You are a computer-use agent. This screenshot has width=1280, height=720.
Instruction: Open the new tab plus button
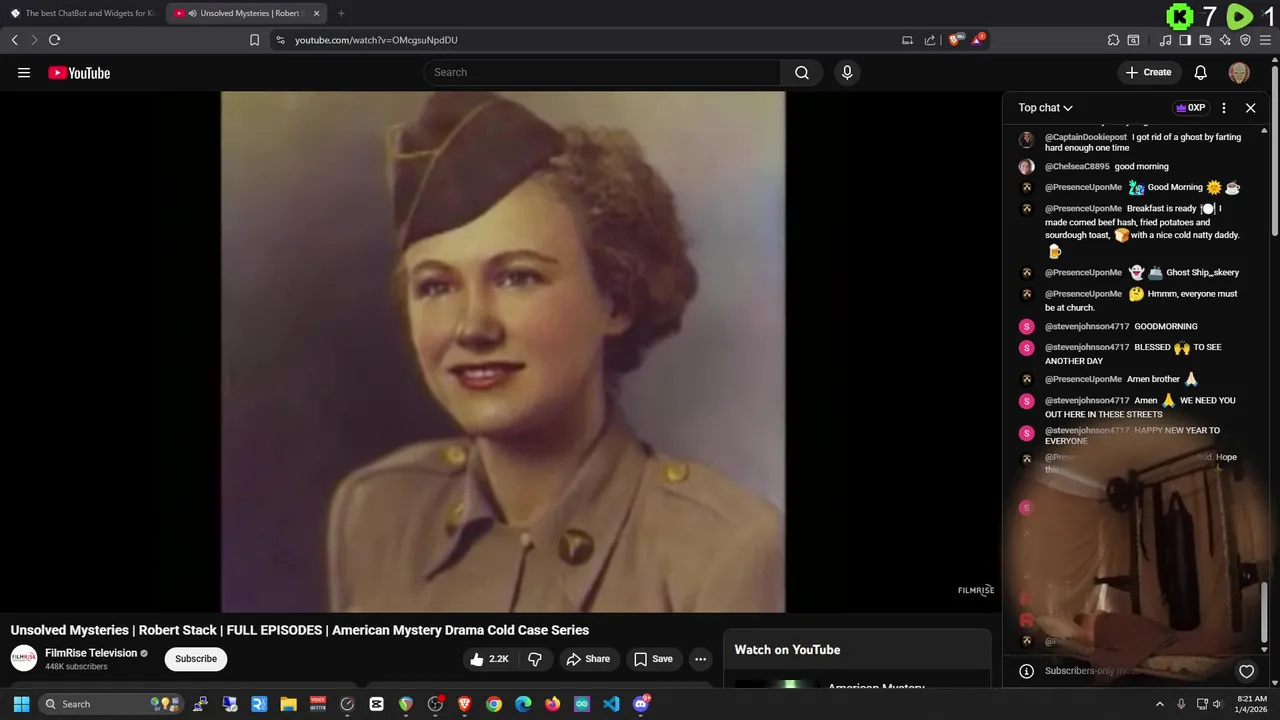click(341, 13)
